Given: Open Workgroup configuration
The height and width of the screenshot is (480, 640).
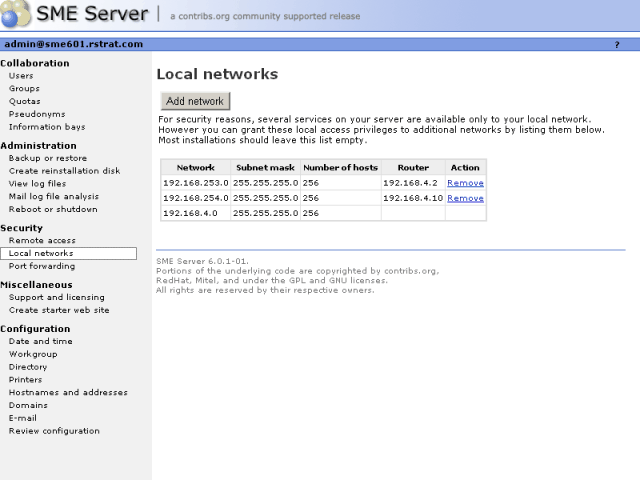Looking at the screenshot, I should (33, 354).
